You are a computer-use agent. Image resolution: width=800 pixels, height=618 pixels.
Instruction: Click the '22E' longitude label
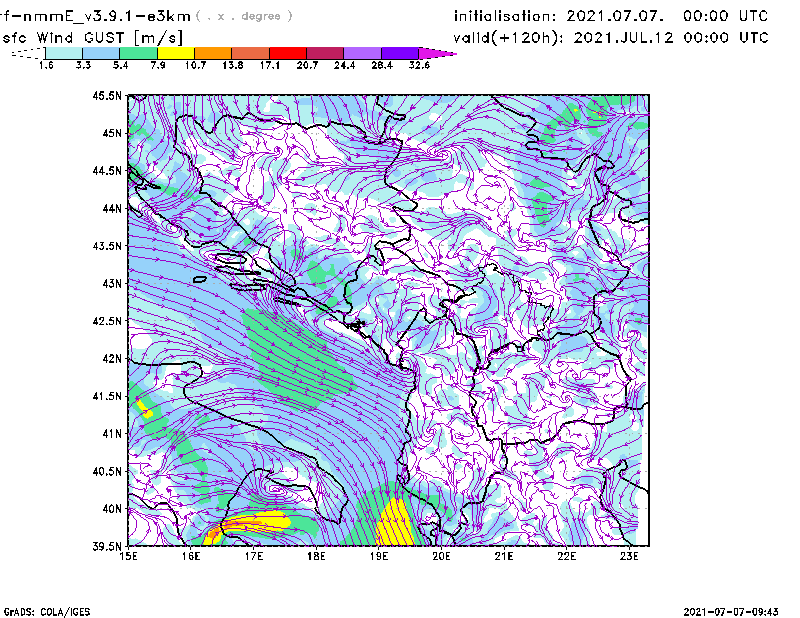coord(567,556)
